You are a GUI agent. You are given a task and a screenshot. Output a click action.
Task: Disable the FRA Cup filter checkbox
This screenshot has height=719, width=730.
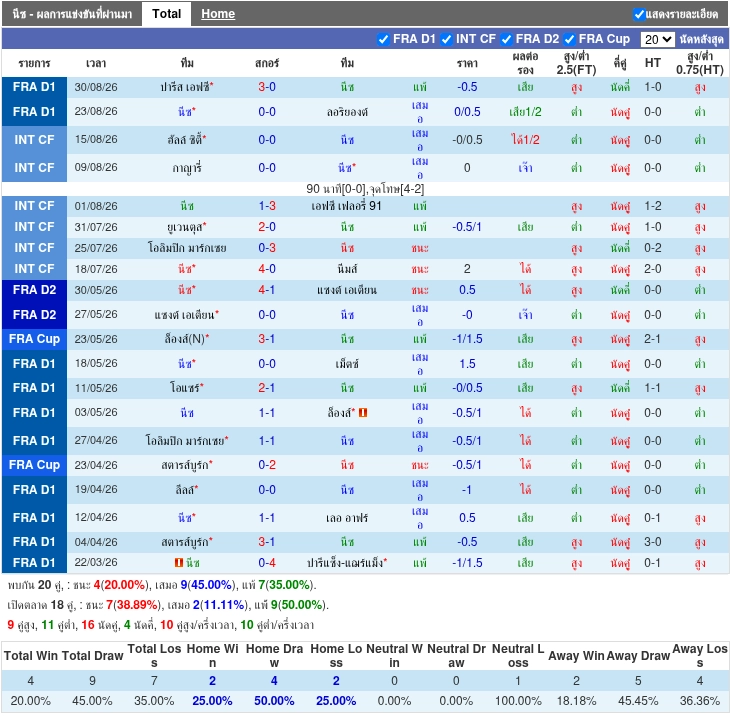point(569,39)
